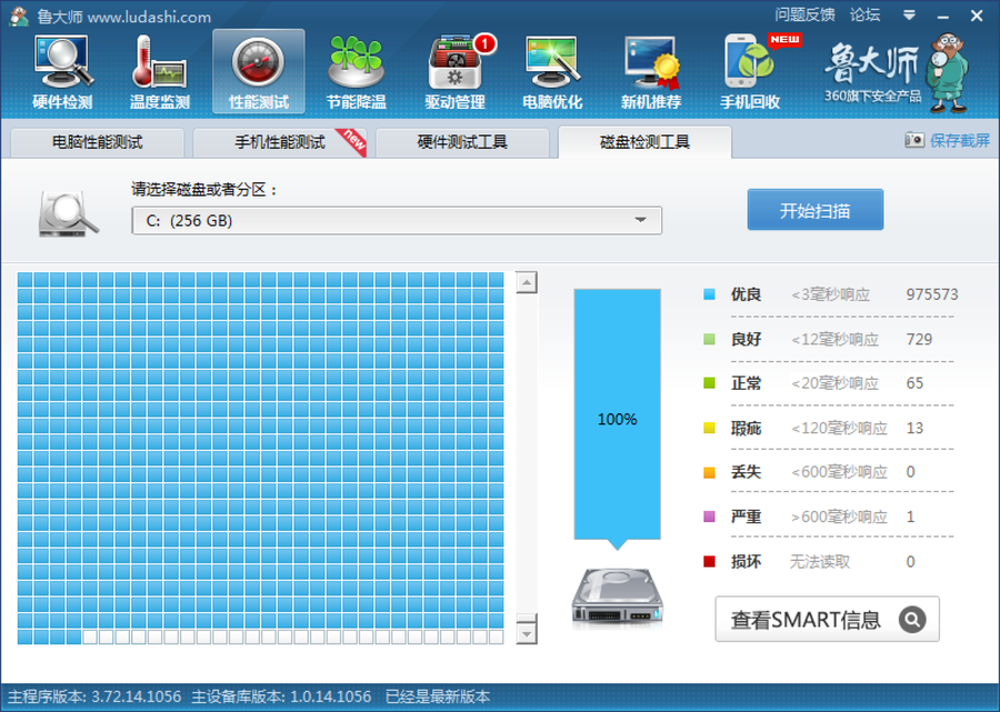Image resolution: width=1000 pixels, height=712 pixels.
Task: Click the 975573 优良 count
Action: pyautogui.click(x=932, y=294)
